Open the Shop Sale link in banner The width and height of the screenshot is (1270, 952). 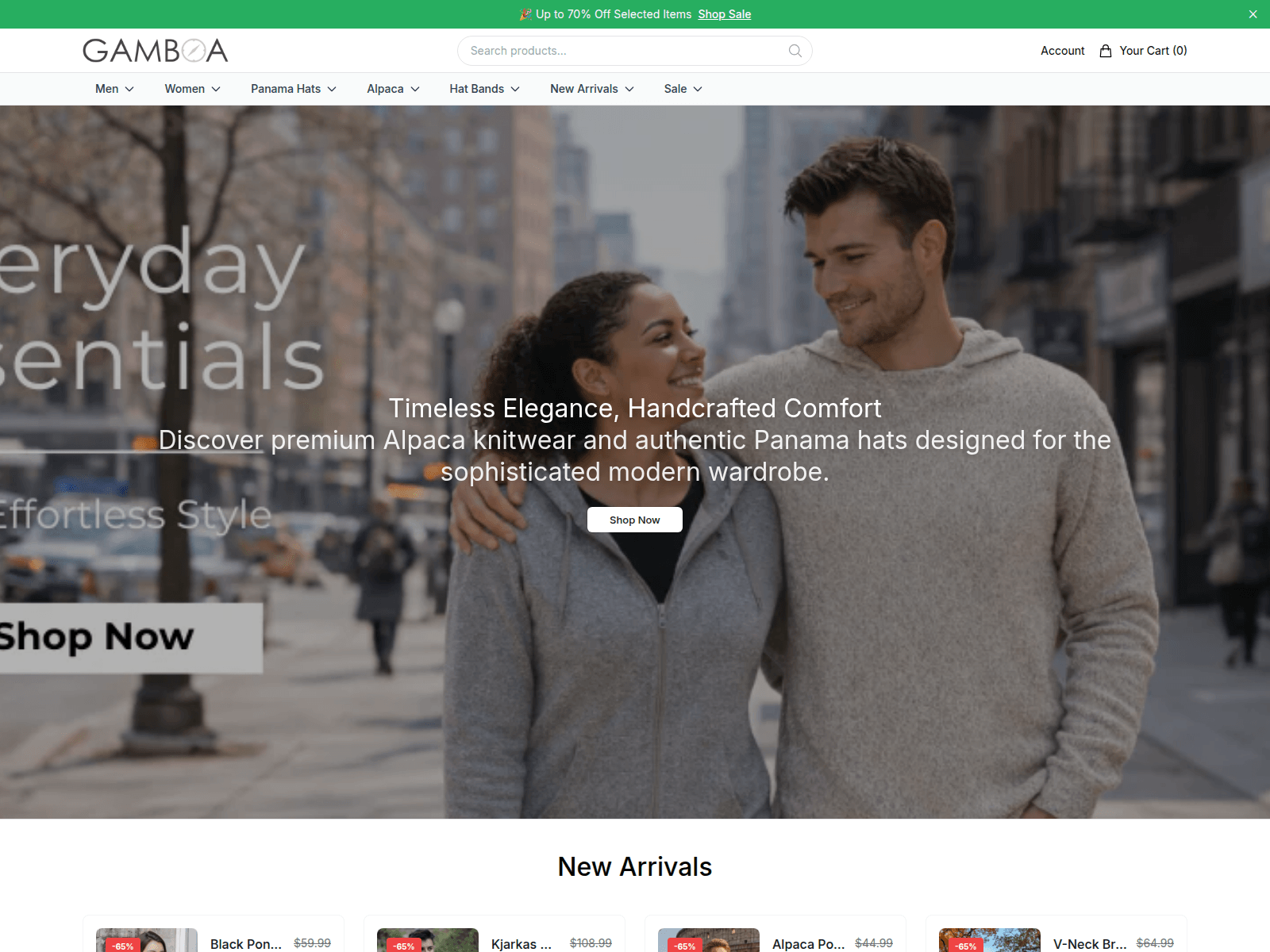(x=724, y=14)
